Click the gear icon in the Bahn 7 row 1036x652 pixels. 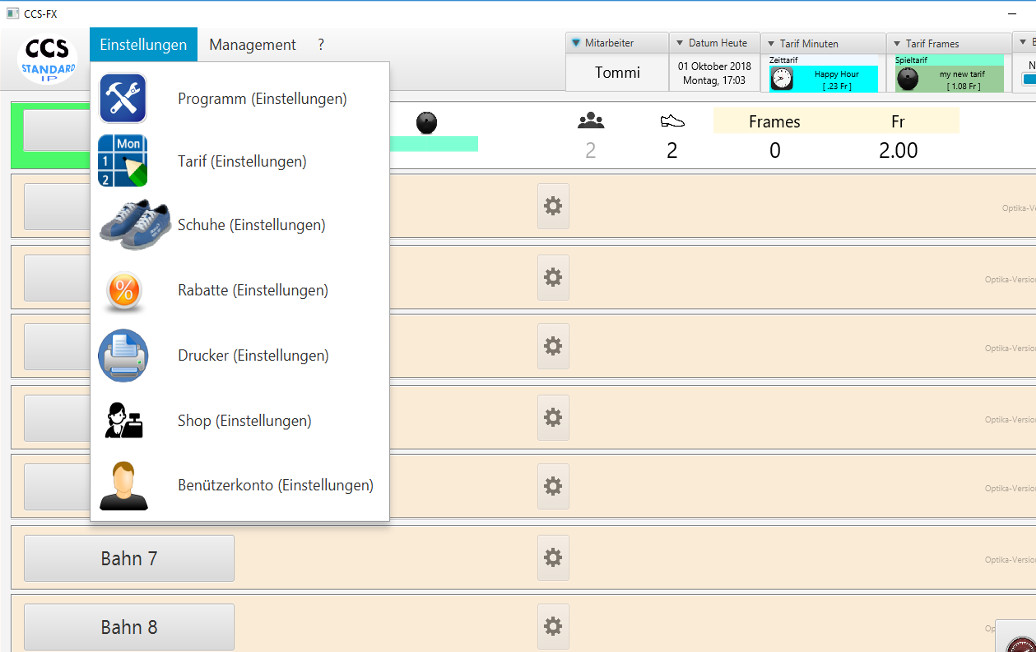point(553,557)
